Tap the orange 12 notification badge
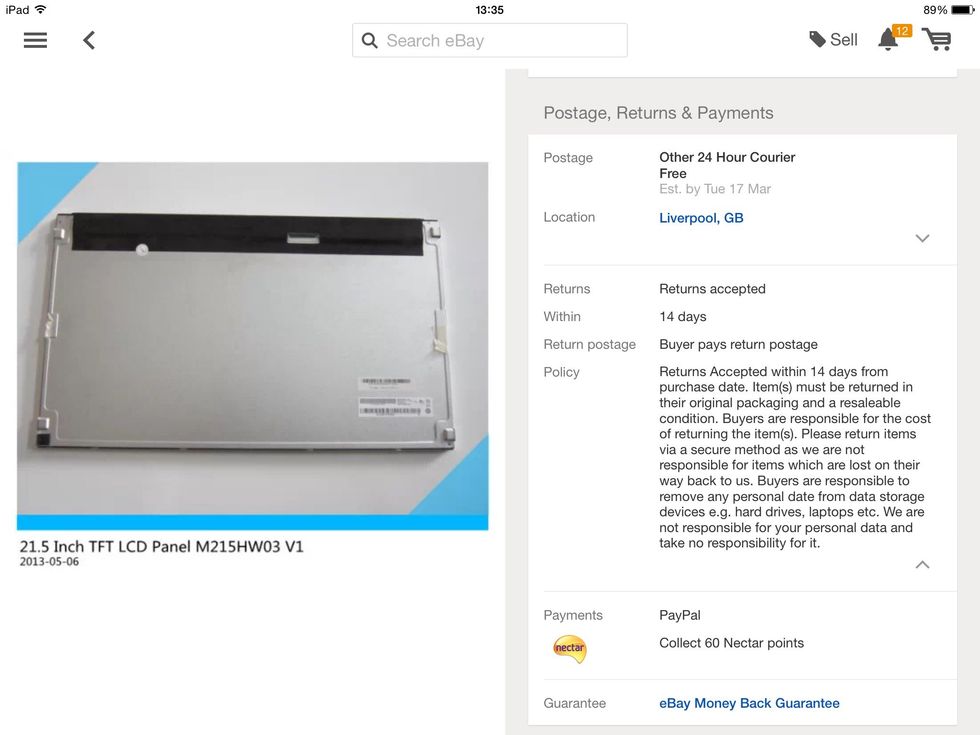Image resolution: width=980 pixels, height=735 pixels. (x=902, y=31)
